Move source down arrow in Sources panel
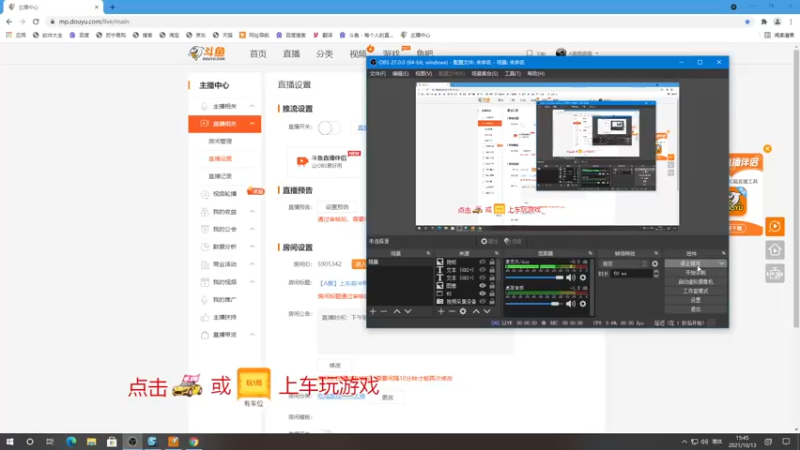 point(487,311)
